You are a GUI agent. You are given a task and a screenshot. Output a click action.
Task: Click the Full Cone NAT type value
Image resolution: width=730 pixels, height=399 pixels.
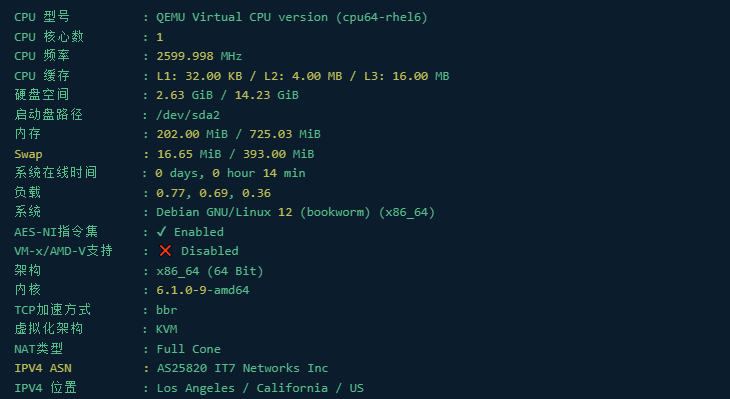click(x=189, y=349)
